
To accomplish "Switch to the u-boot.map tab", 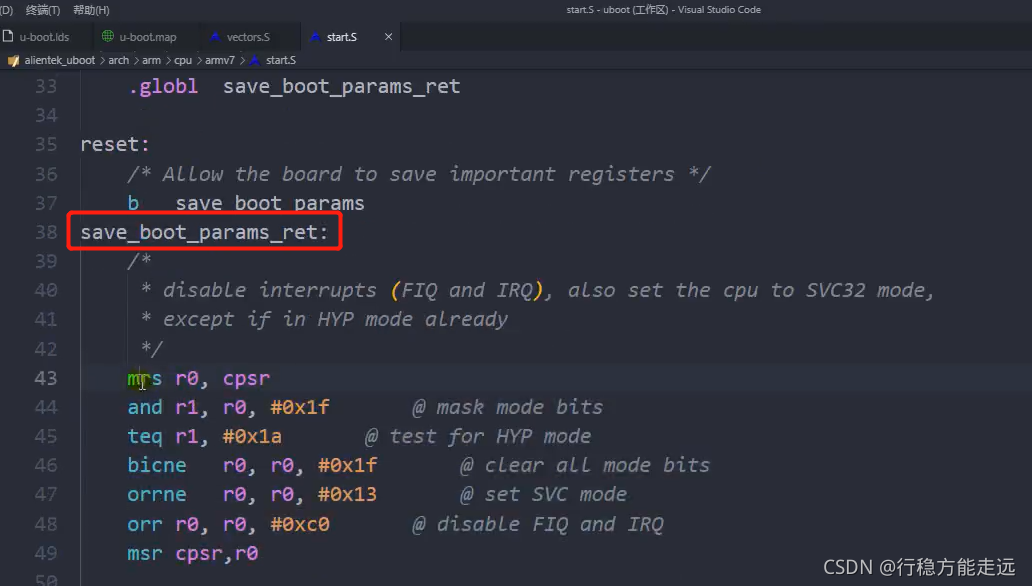I will point(147,37).
